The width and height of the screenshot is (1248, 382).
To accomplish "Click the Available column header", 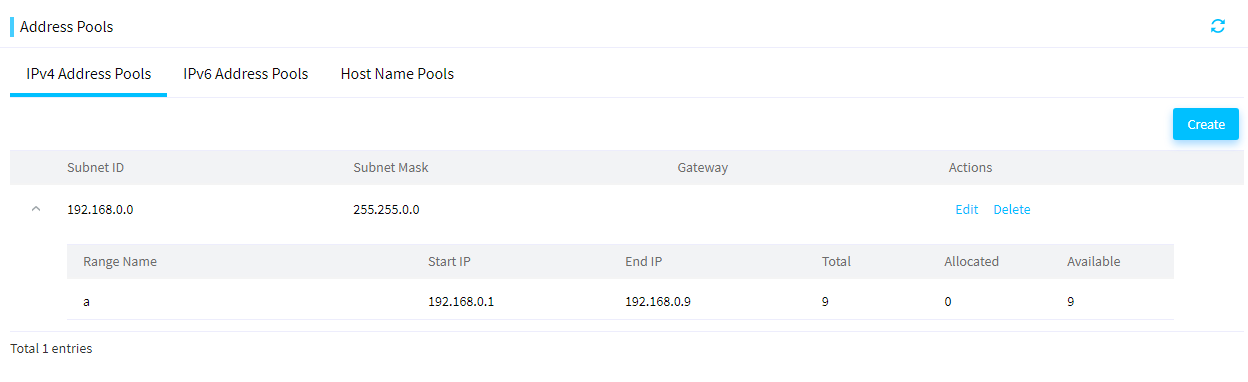I will 1093,262.
